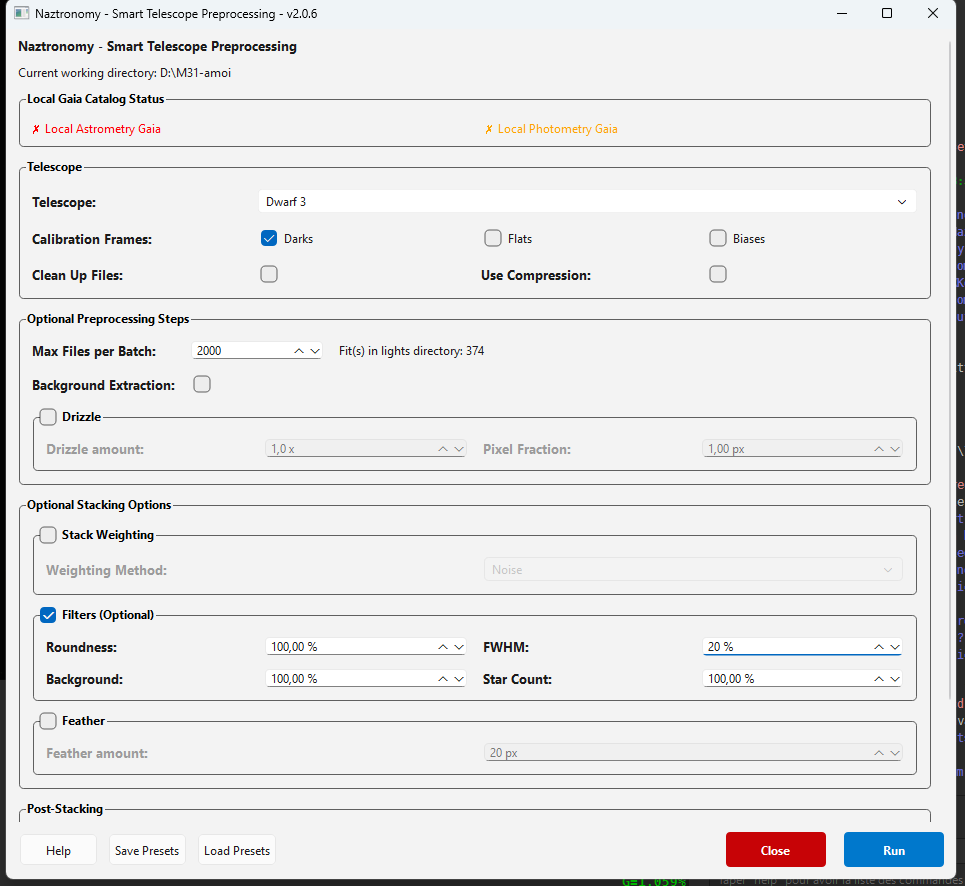Increase Max Files per Batch with up arrow
The height and width of the screenshot is (886, 965).
point(299,351)
